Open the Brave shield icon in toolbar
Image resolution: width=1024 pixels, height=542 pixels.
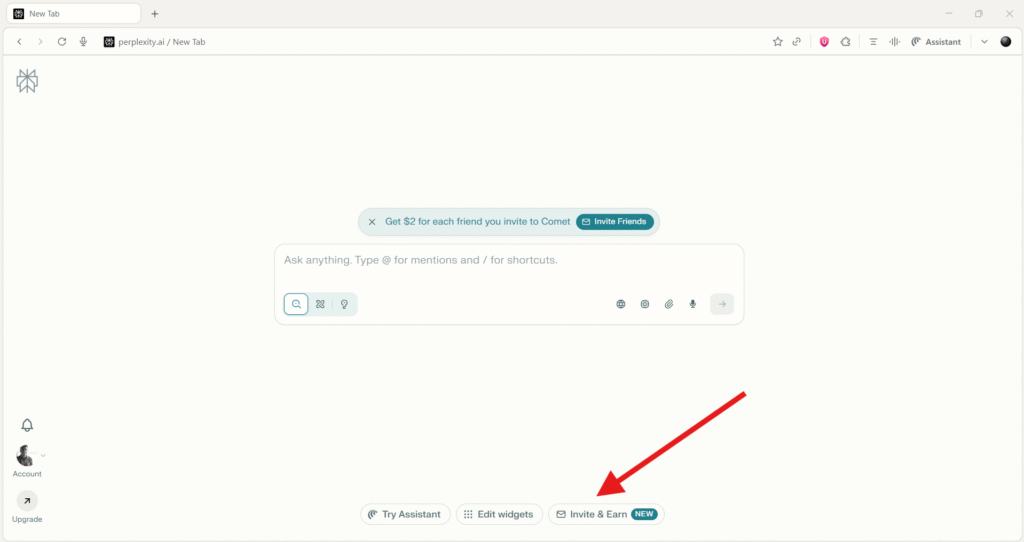[824, 42]
